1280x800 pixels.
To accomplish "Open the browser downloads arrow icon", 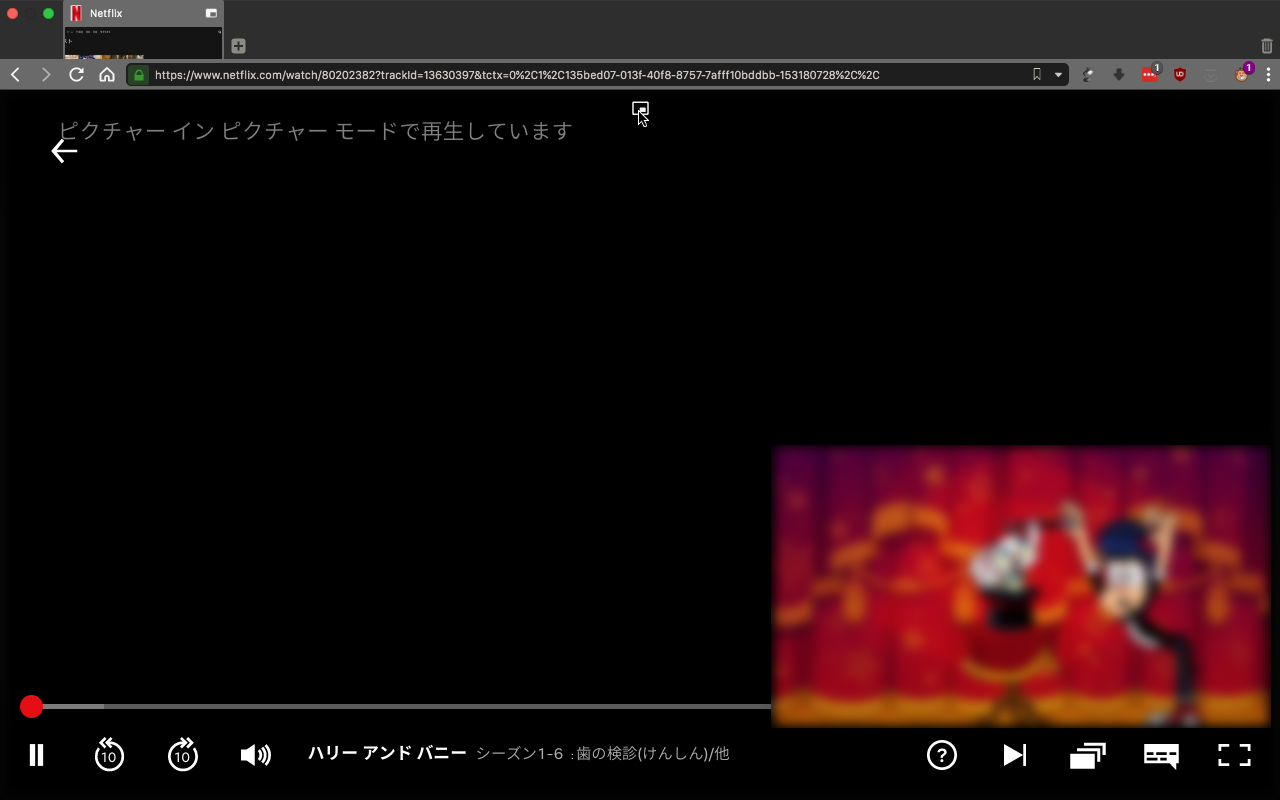I will (1118, 75).
